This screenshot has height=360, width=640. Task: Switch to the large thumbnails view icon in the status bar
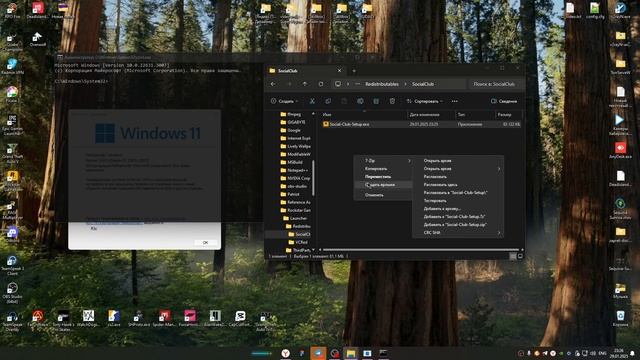coord(520,256)
